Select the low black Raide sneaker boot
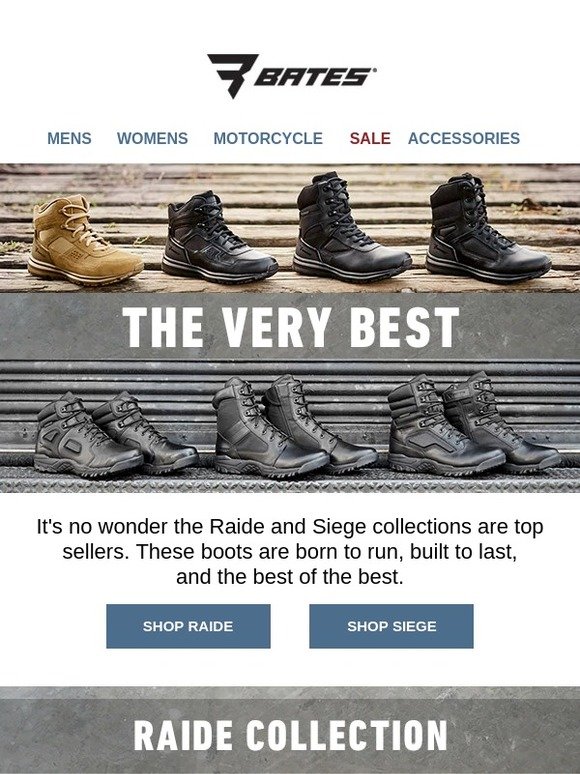Screen dimensions: 580x774 point(219,237)
